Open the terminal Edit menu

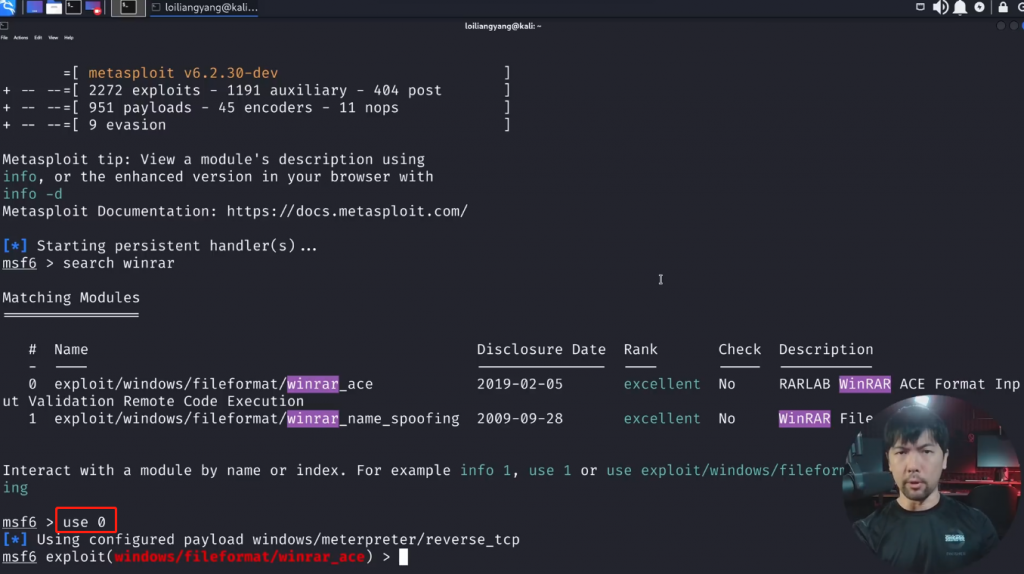pyautogui.click(x=38, y=37)
